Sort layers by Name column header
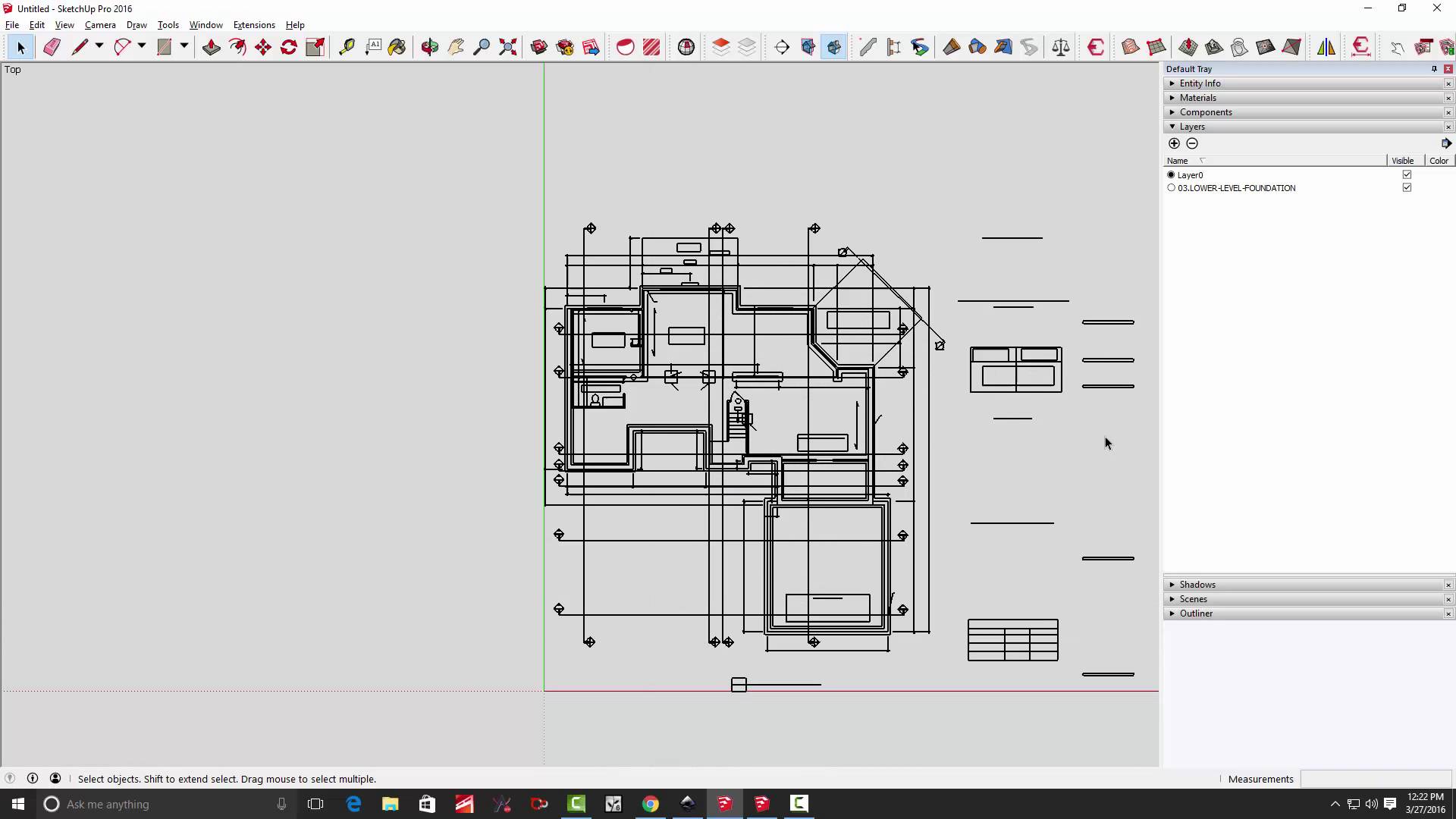The width and height of the screenshot is (1456, 819). tap(1177, 161)
